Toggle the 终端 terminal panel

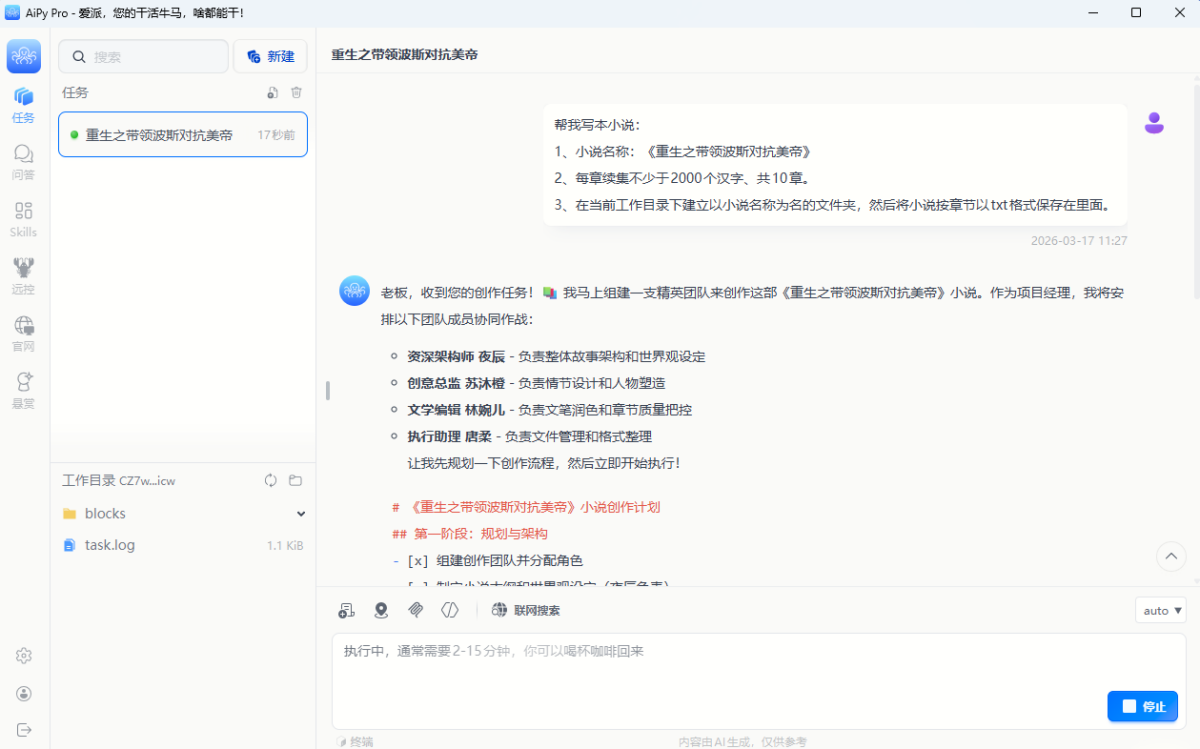click(x=355, y=742)
